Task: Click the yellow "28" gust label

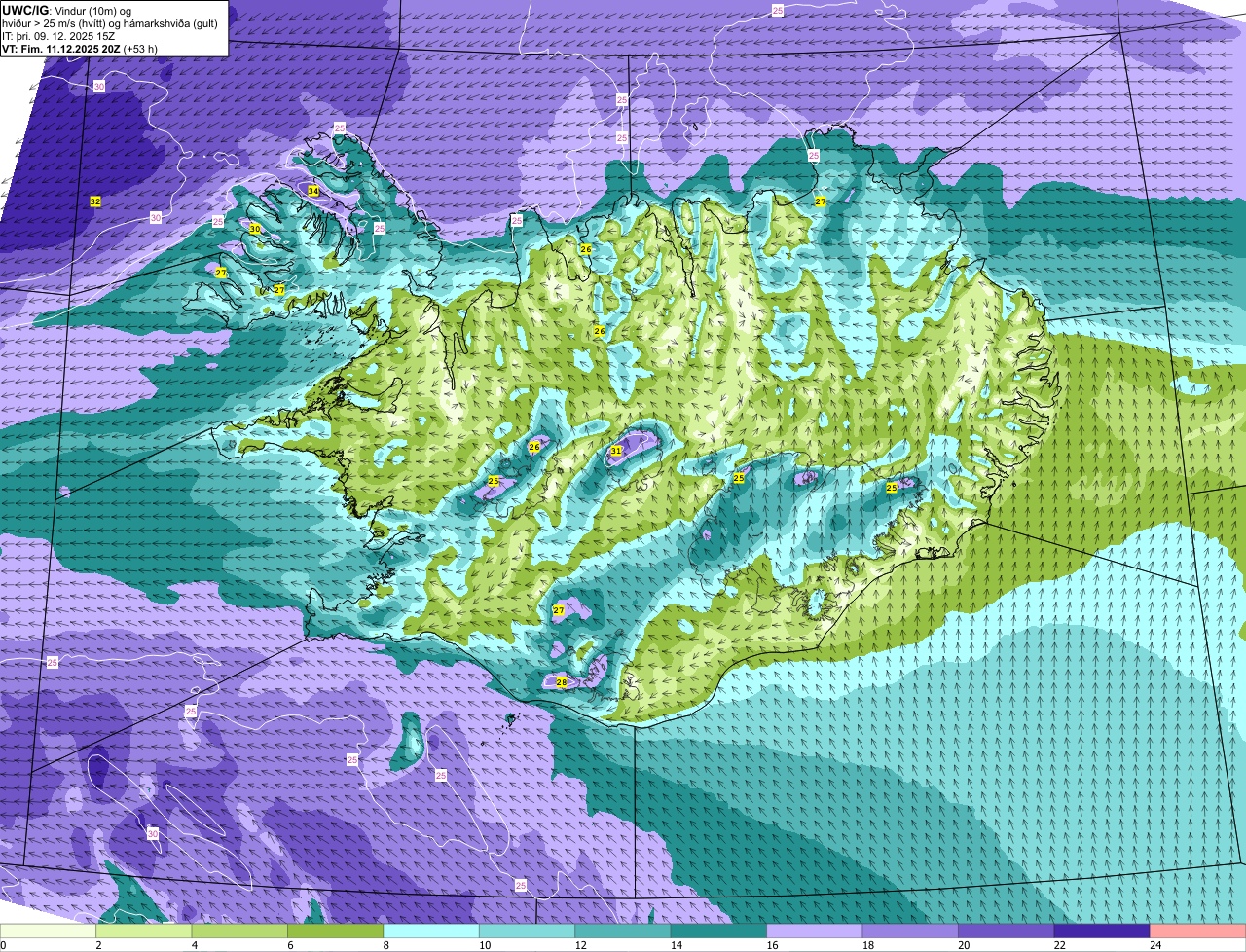Action: pyautogui.click(x=562, y=682)
